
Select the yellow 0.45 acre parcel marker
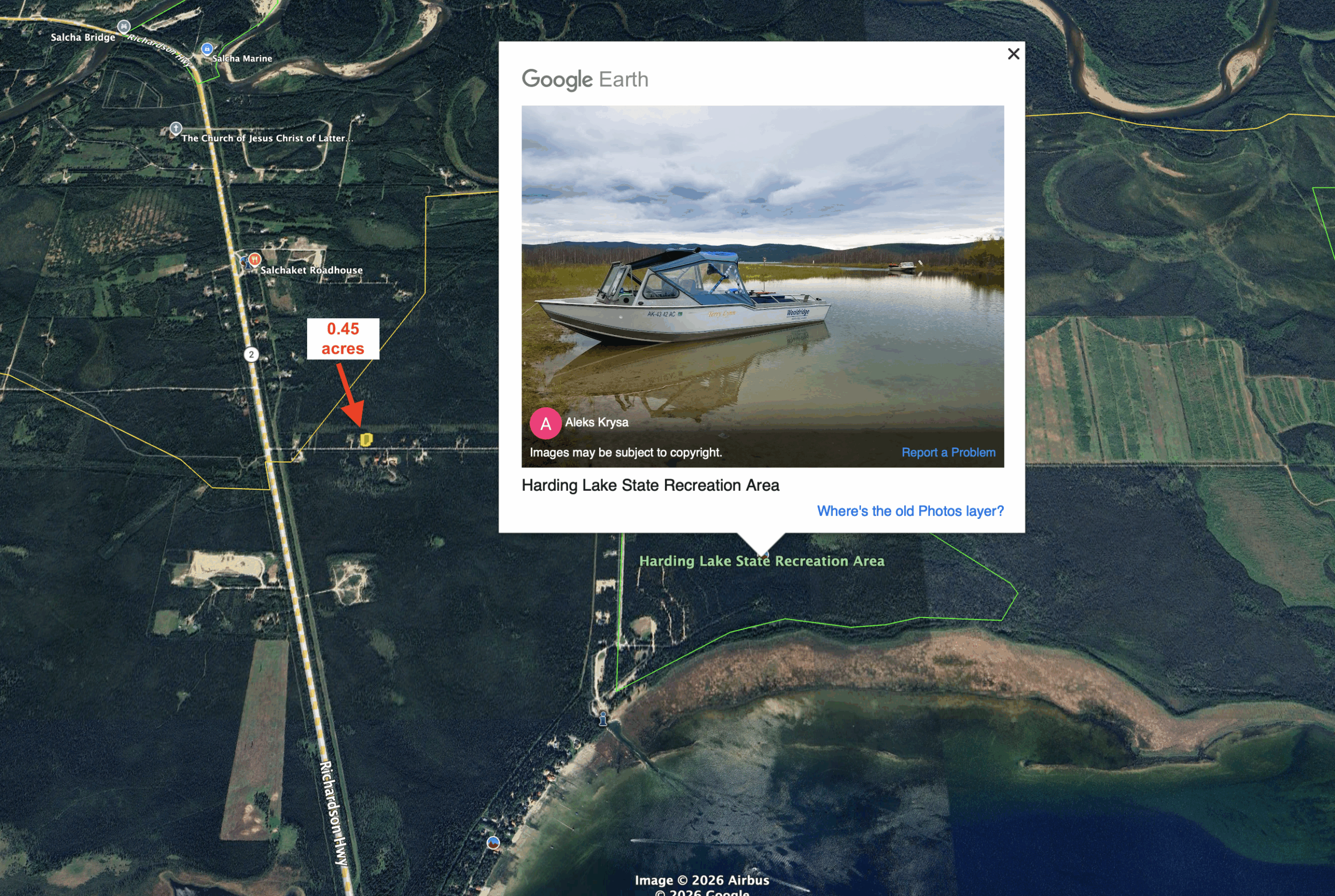click(x=366, y=439)
